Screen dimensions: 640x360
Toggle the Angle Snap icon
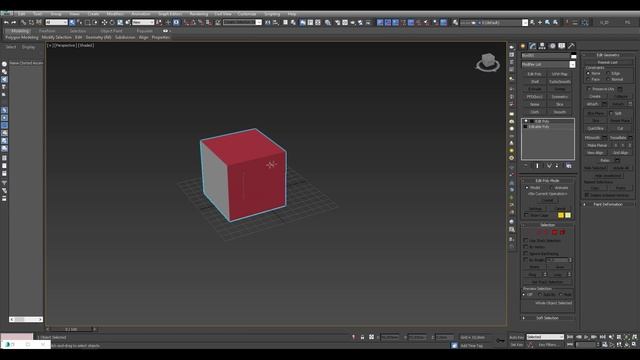(x=193, y=22)
